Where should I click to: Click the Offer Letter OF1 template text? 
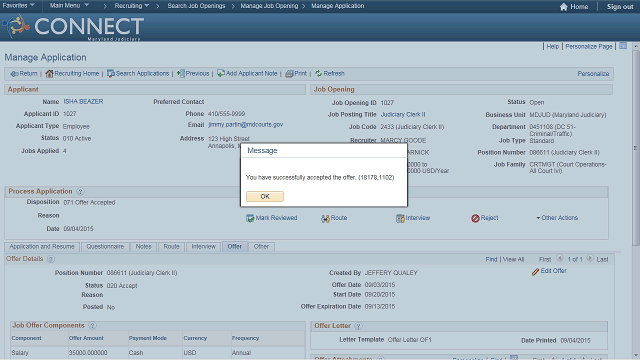tap(409, 340)
